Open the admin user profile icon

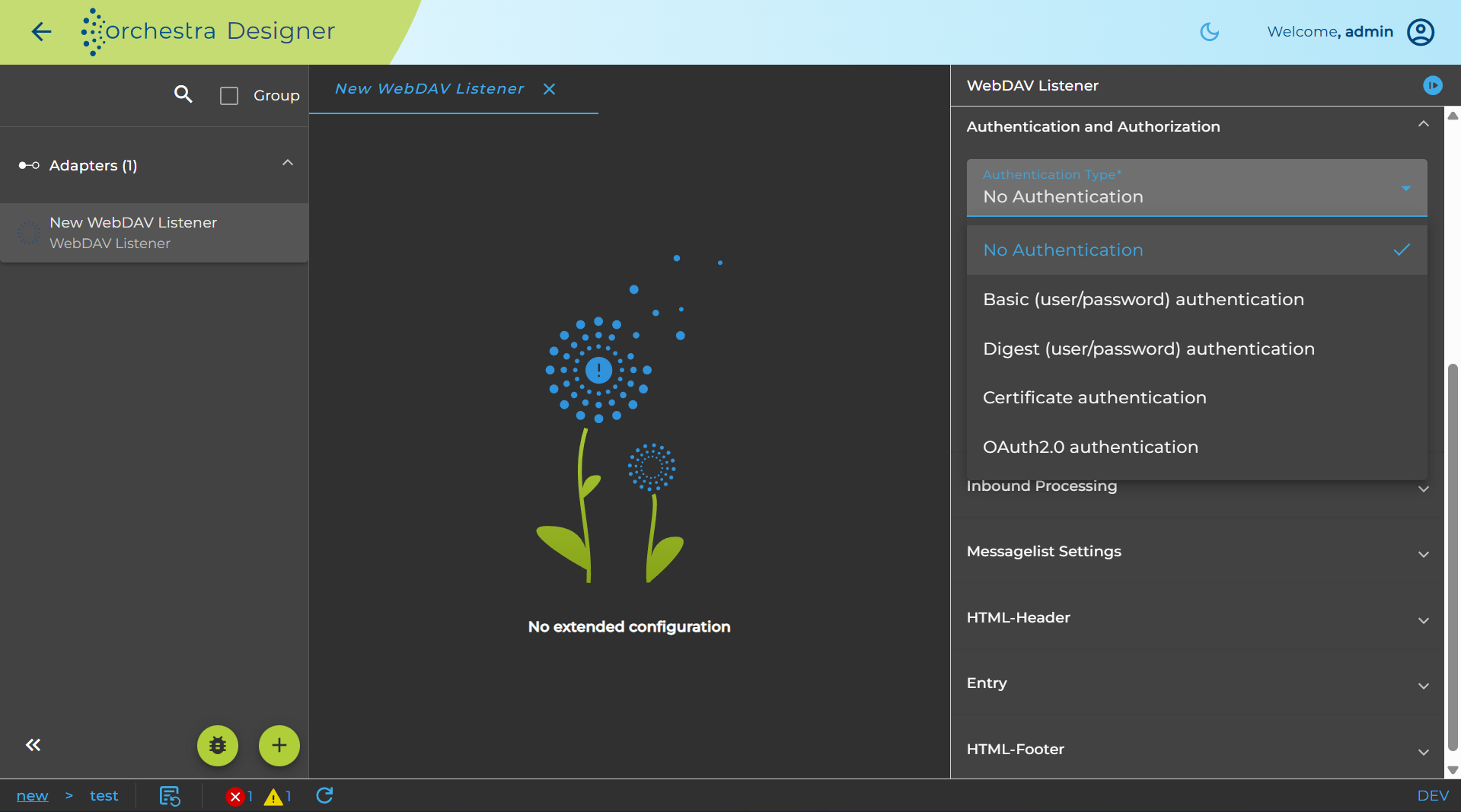pyautogui.click(x=1420, y=32)
